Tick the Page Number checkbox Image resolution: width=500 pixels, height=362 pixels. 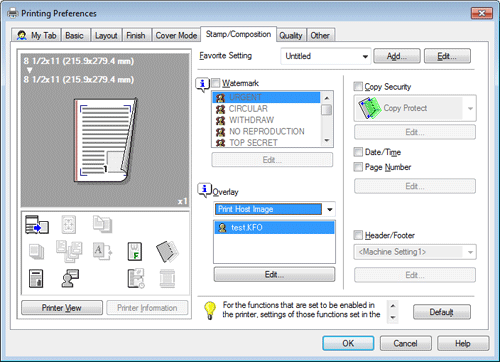tap(358, 167)
